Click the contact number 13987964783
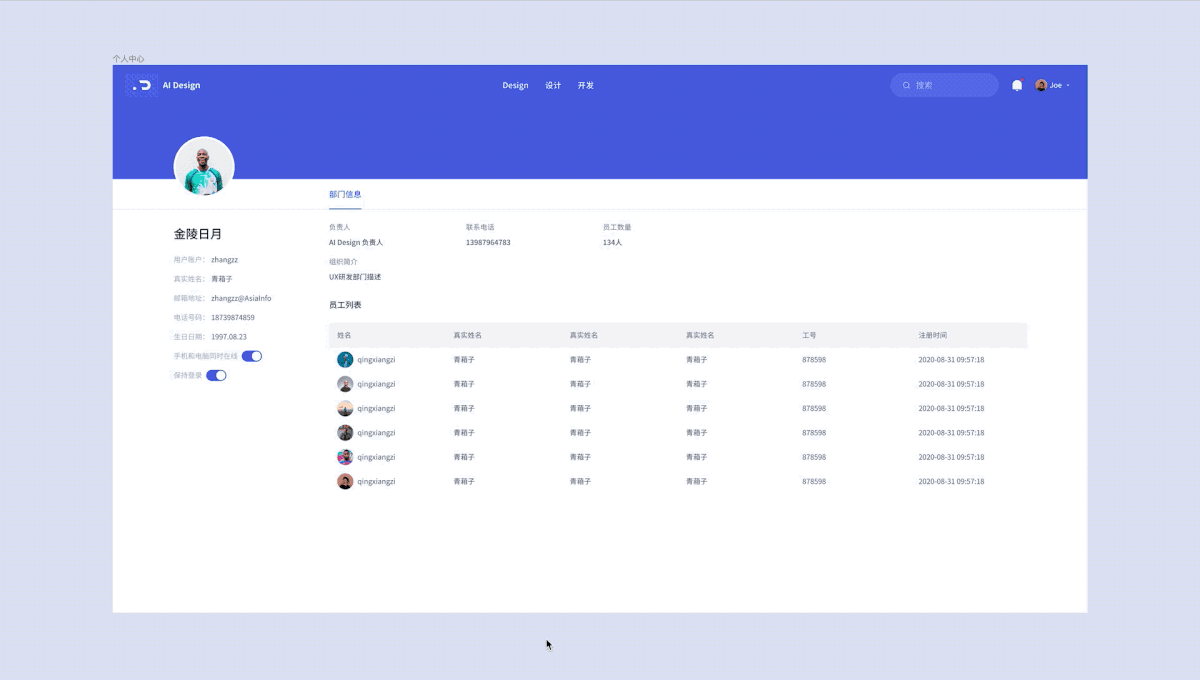 click(x=488, y=242)
